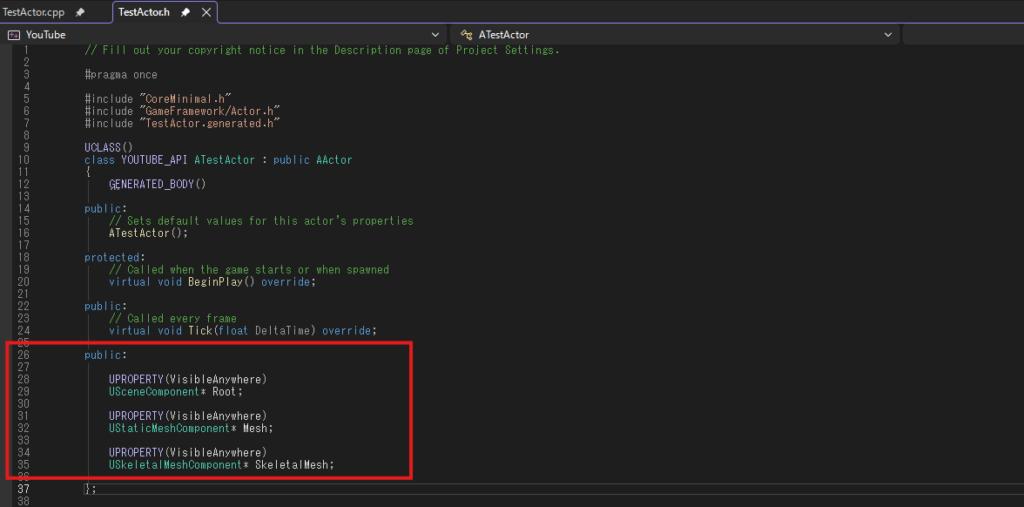The height and width of the screenshot is (507, 1024).
Task: Select the TestActor.h tab
Action: (x=145, y=12)
